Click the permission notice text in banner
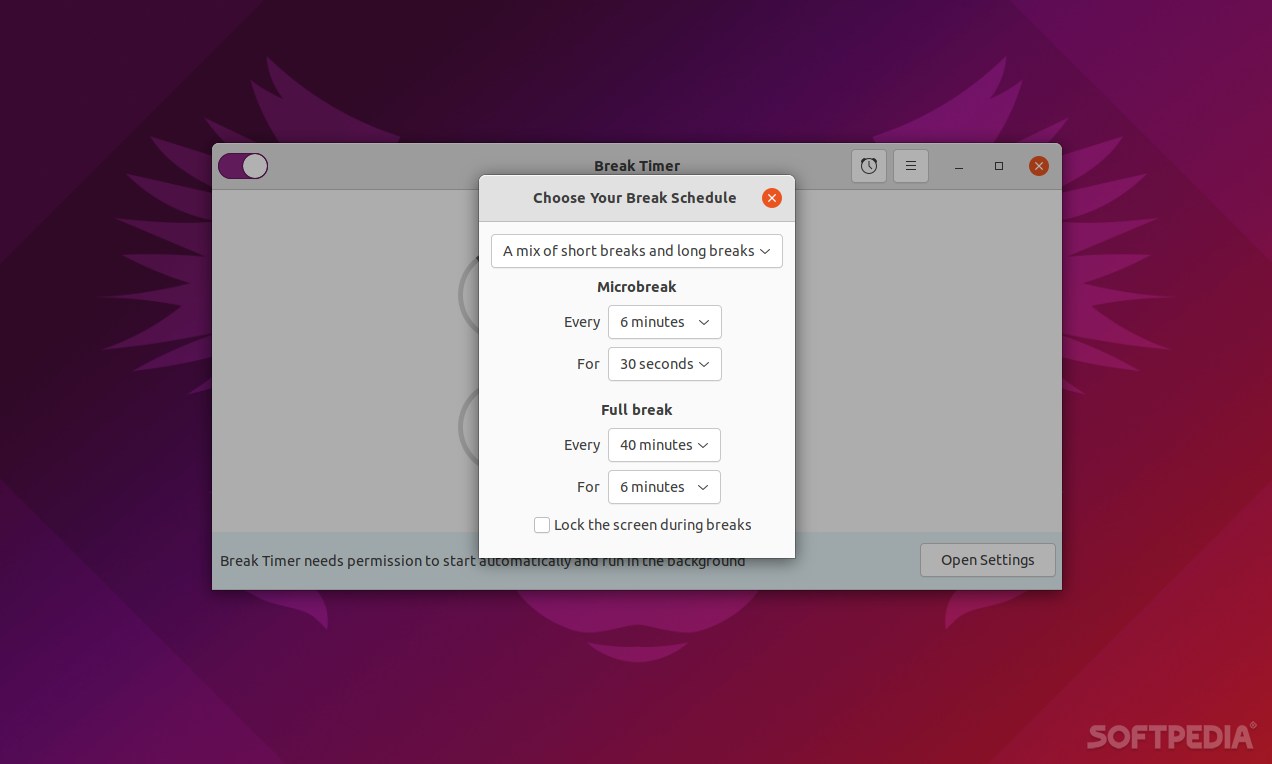 483,561
